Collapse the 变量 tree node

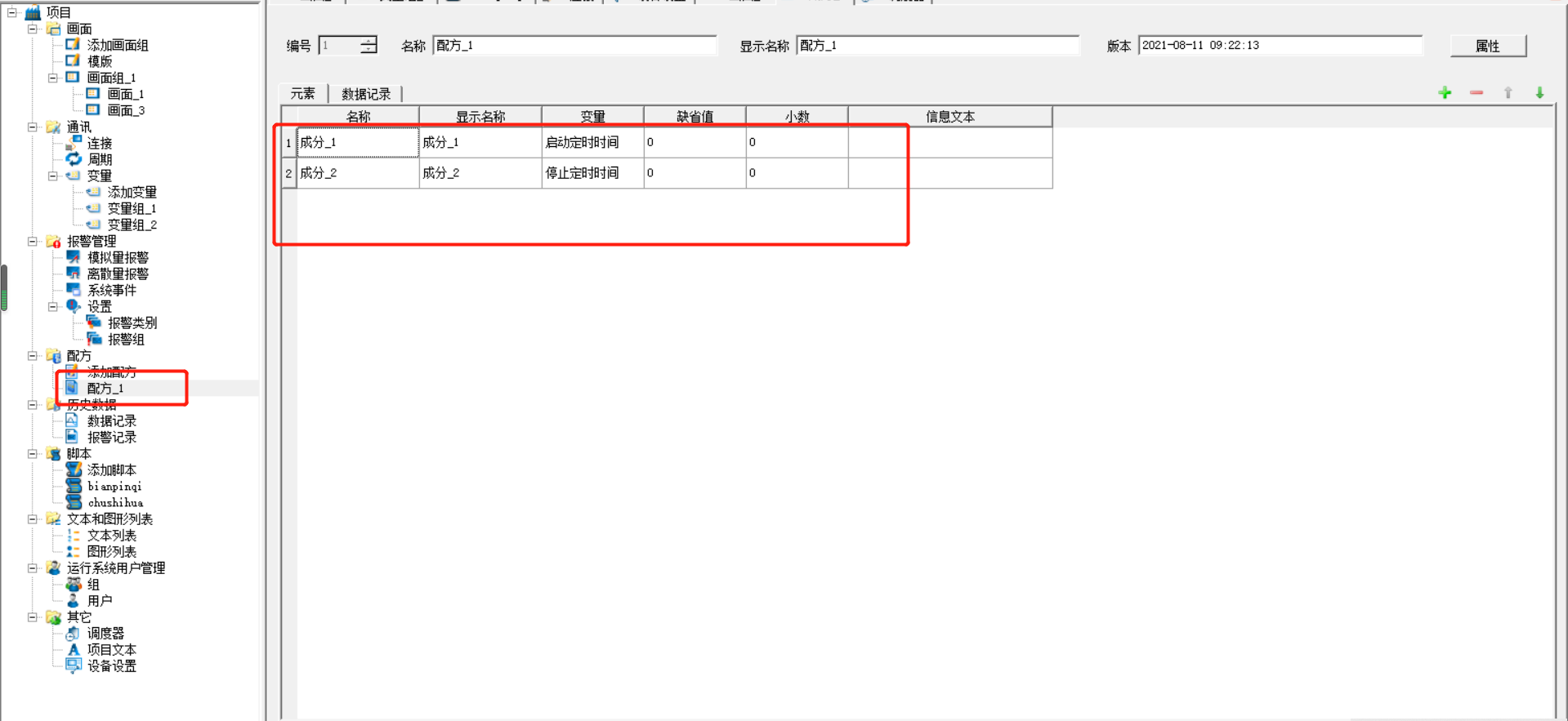tap(53, 176)
